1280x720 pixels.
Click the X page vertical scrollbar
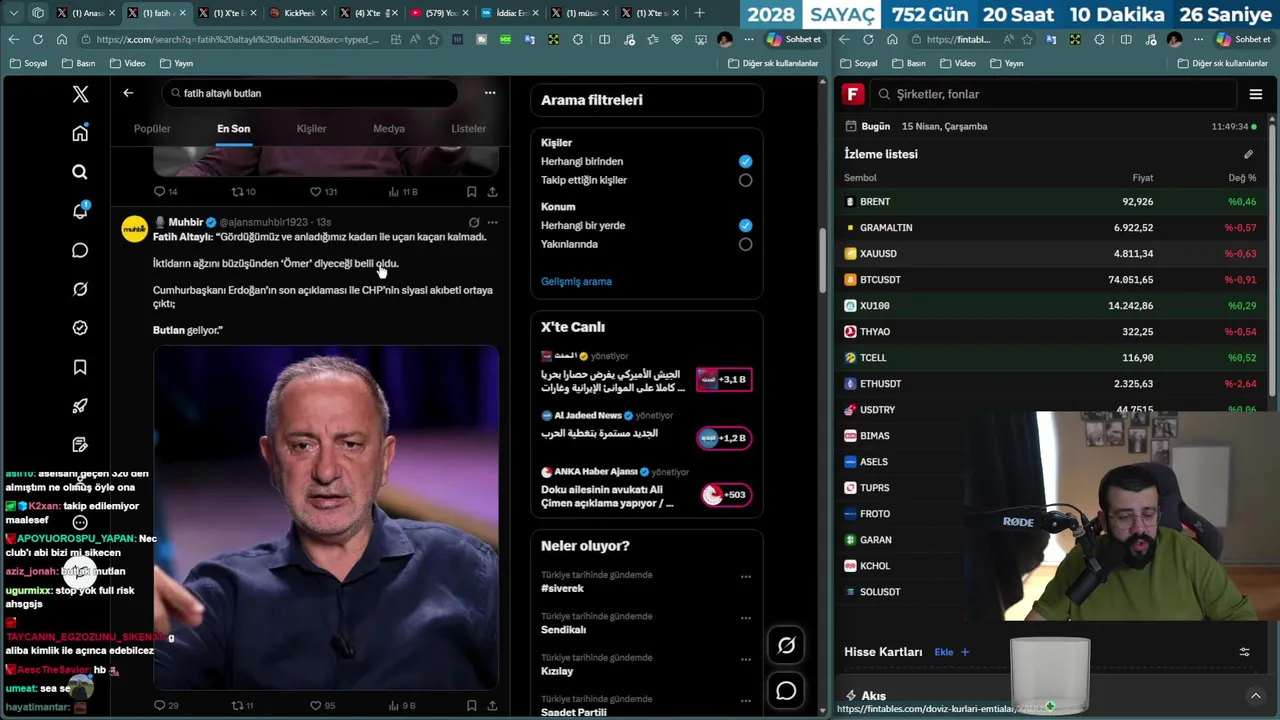821,260
